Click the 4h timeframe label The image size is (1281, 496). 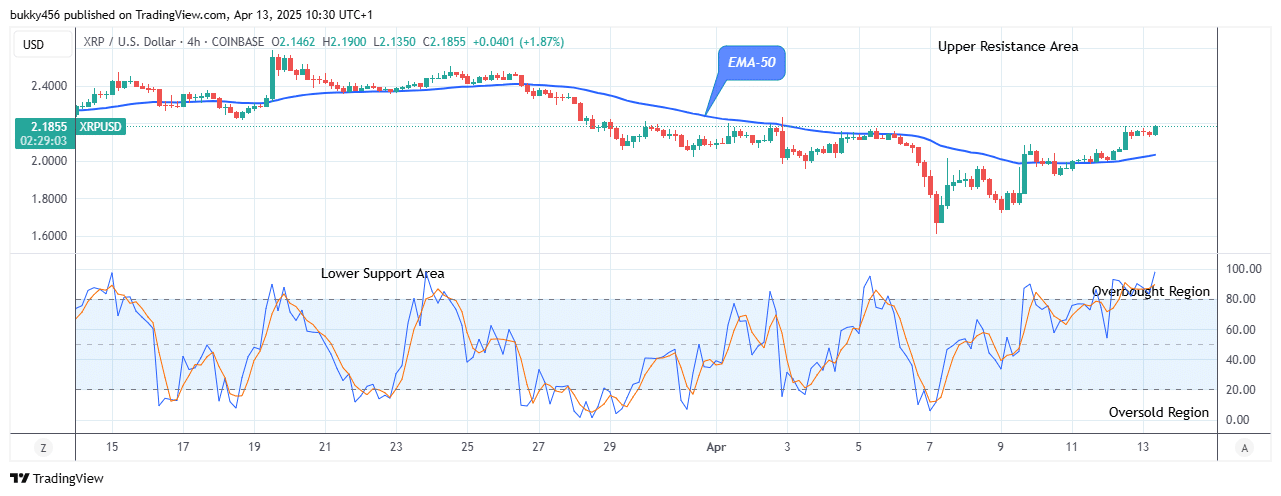tap(196, 42)
